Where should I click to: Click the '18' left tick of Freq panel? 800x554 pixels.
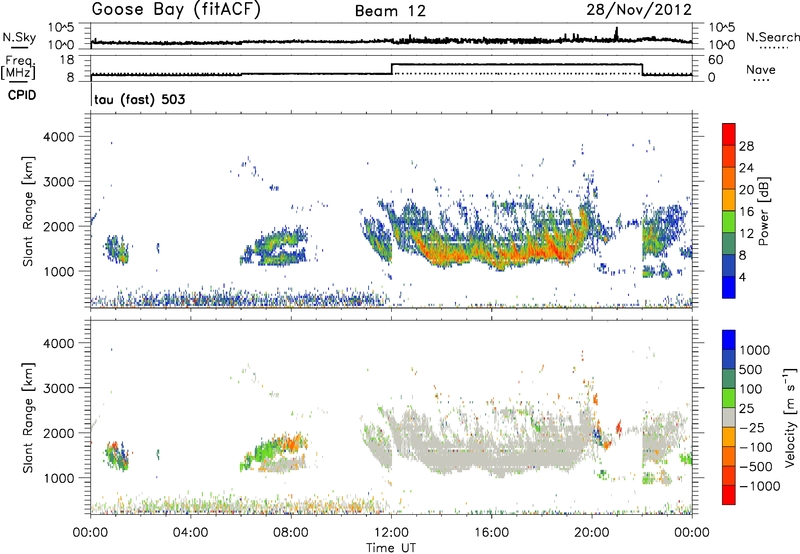coord(67,60)
